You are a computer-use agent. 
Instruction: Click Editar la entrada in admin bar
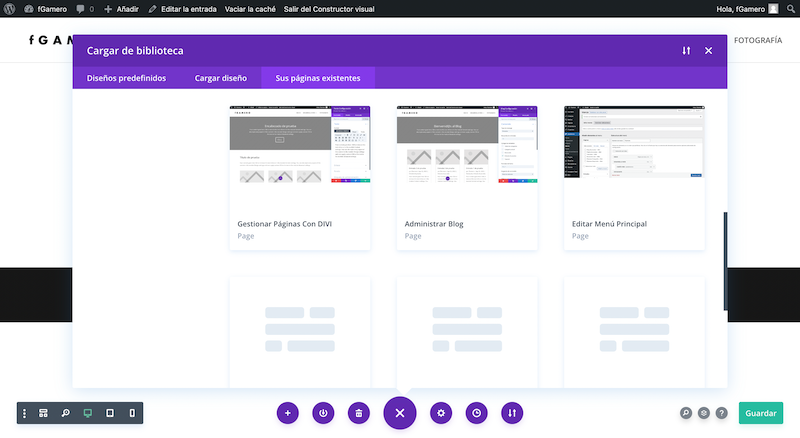(x=182, y=9)
